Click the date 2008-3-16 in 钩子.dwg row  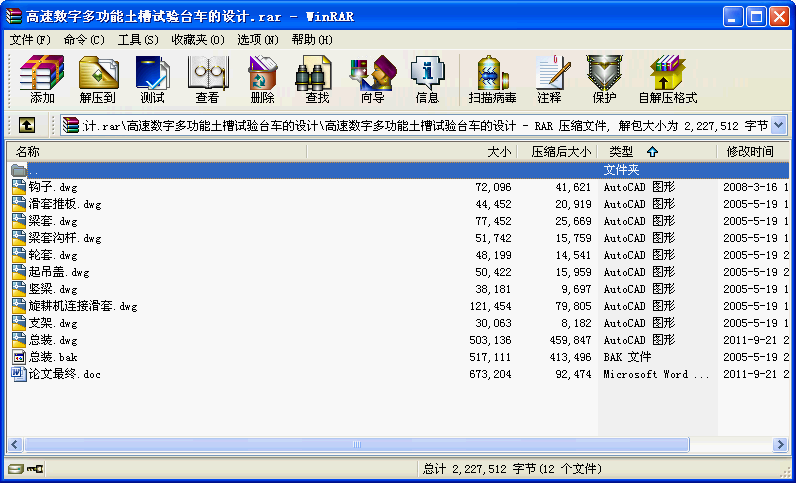(x=750, y=187)
